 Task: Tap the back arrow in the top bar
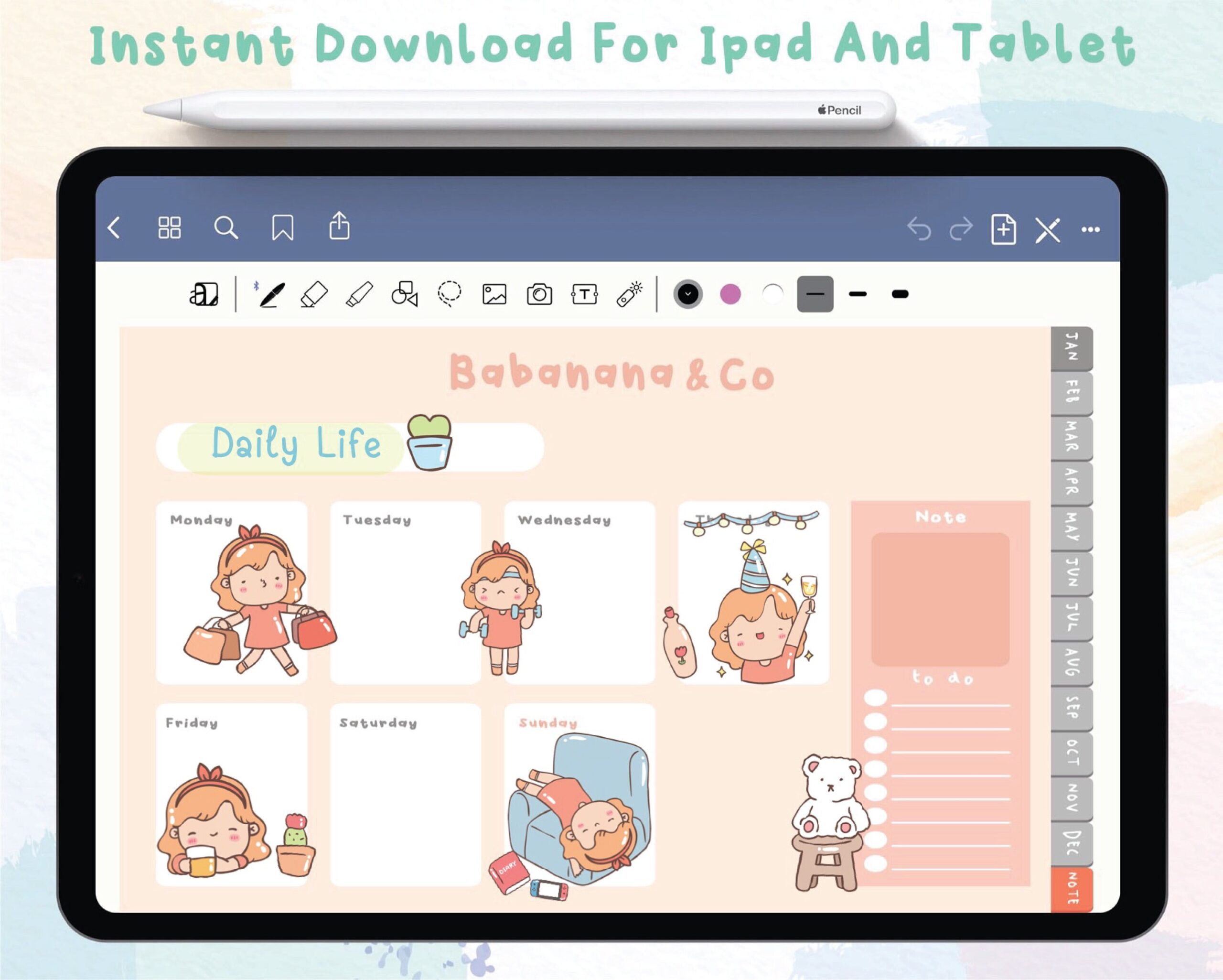pyautogui.click(x=113, y=228)
